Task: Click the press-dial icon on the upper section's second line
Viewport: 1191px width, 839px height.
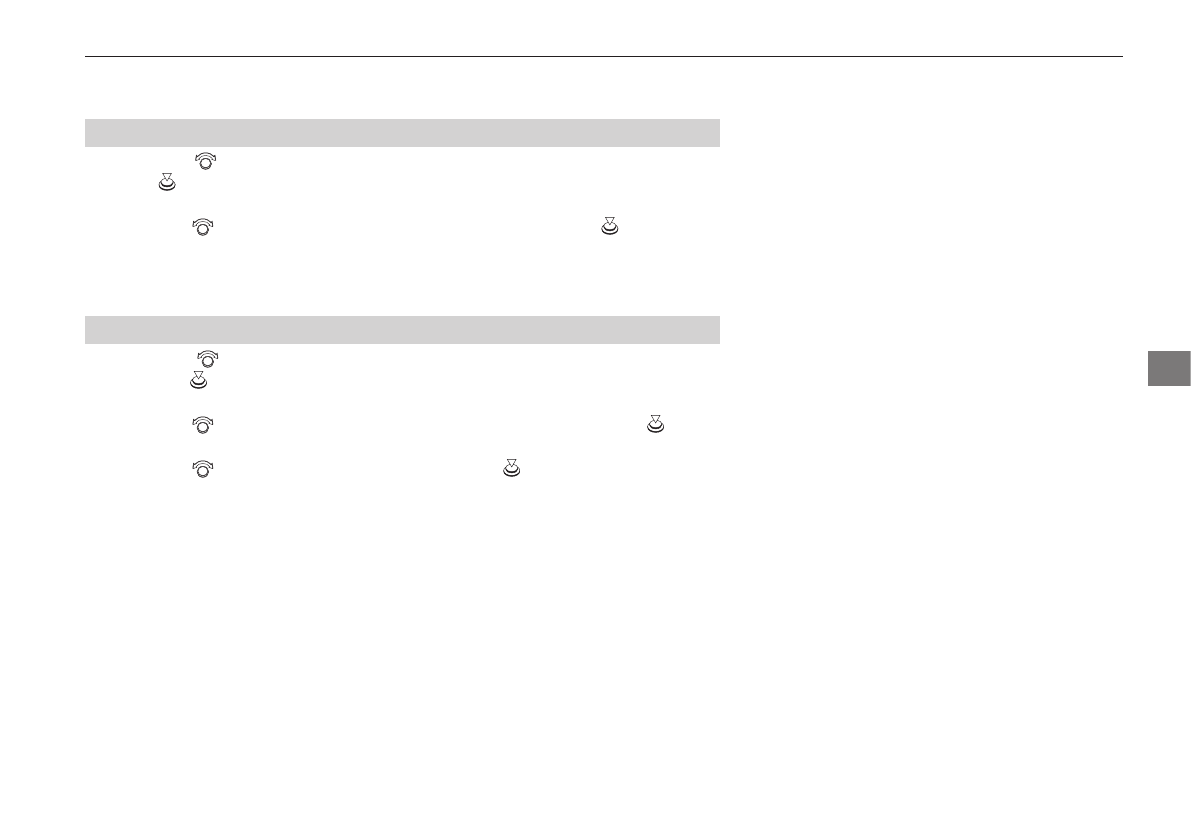Action: tap(166, 182)
